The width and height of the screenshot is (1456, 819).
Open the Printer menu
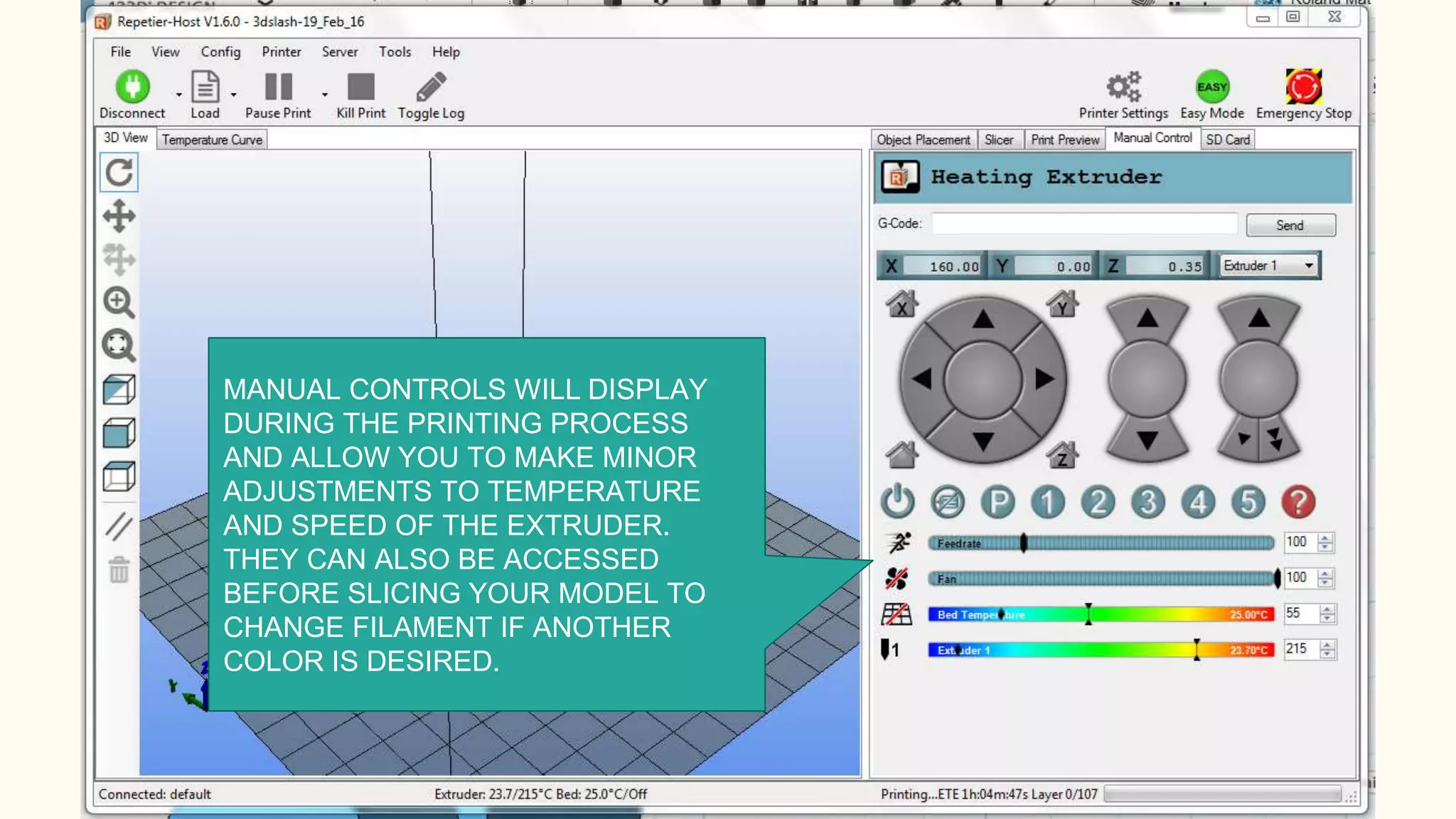(281, 52)
